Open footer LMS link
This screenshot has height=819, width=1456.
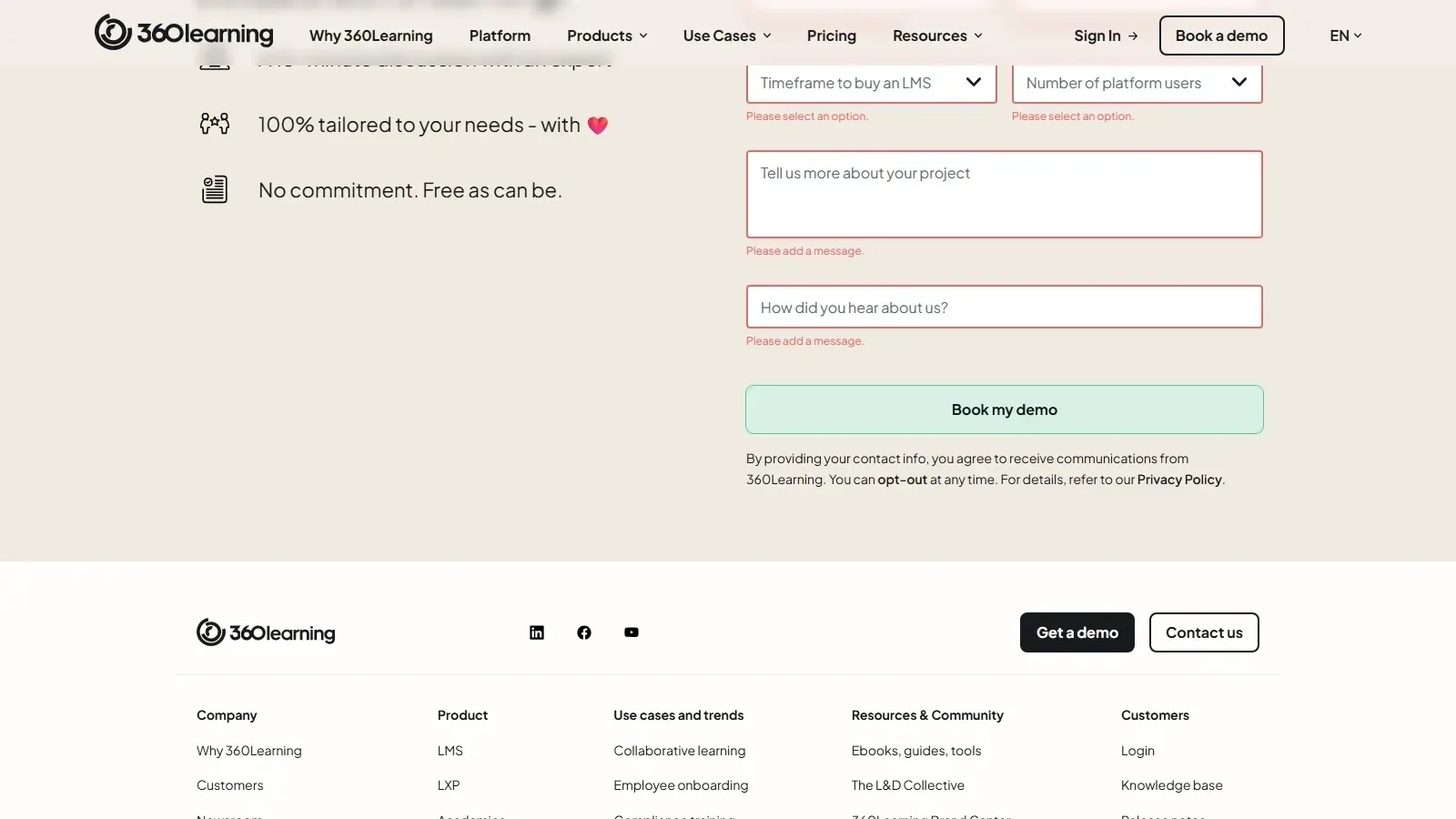point(450,751)
